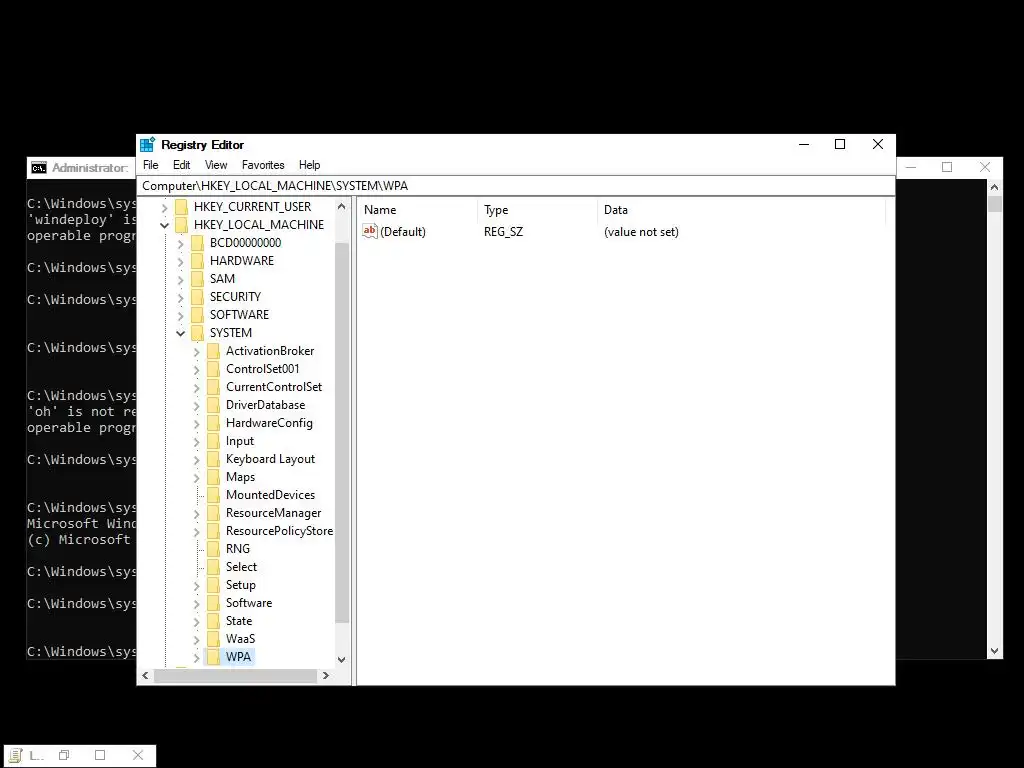Viewport: 1024px width, 768px height.
Task: Click the registry path address bar
Action: point(515,185)
